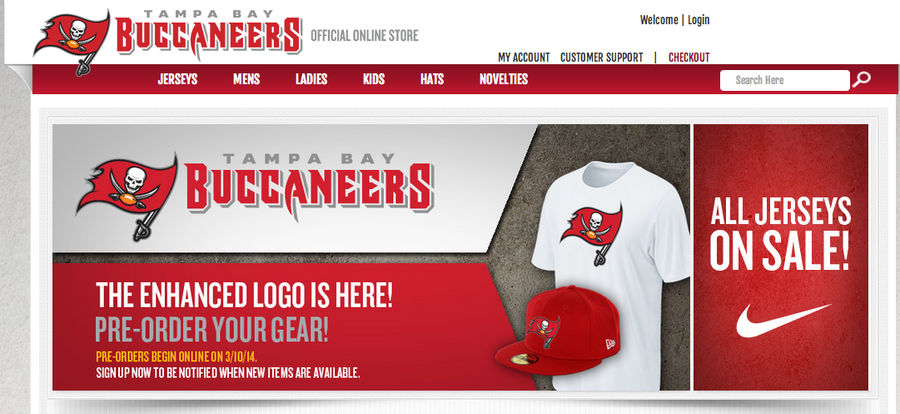Viewport: 900px width, 414px height.
Task: Click the Pre-Order Your Gear banner text
Action: (212, 330)
